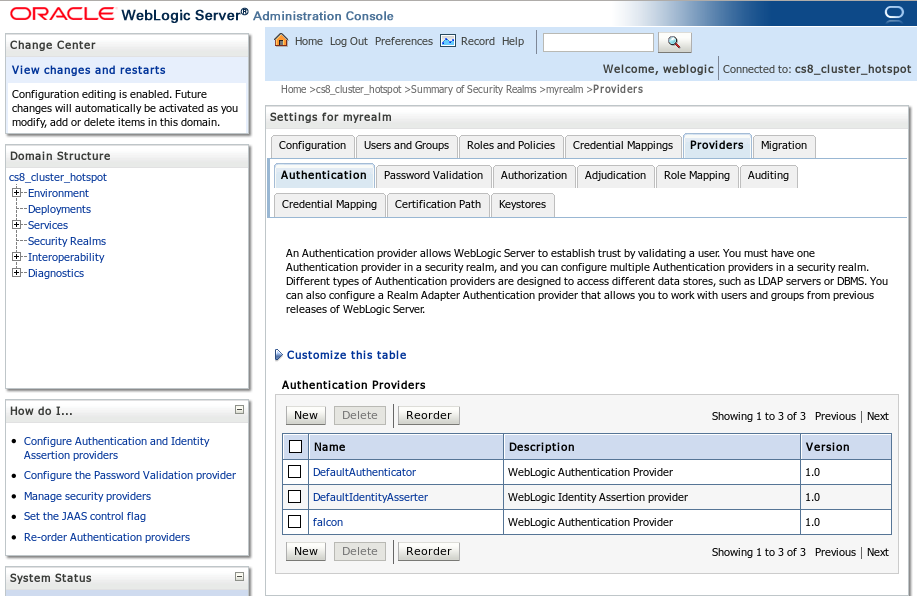The image size is (917, 596).
Task: Click in the search input field
Action: [598, 42]
